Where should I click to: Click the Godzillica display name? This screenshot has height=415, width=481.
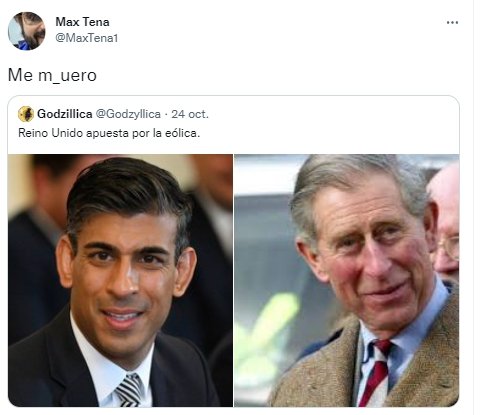pos(65,114)
